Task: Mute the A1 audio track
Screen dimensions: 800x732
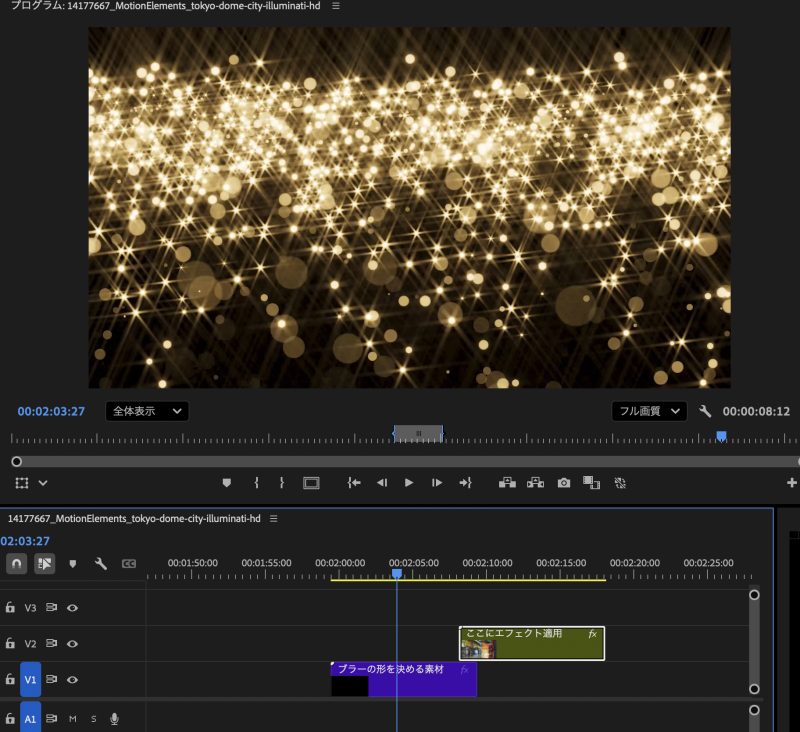Action: 73,718
